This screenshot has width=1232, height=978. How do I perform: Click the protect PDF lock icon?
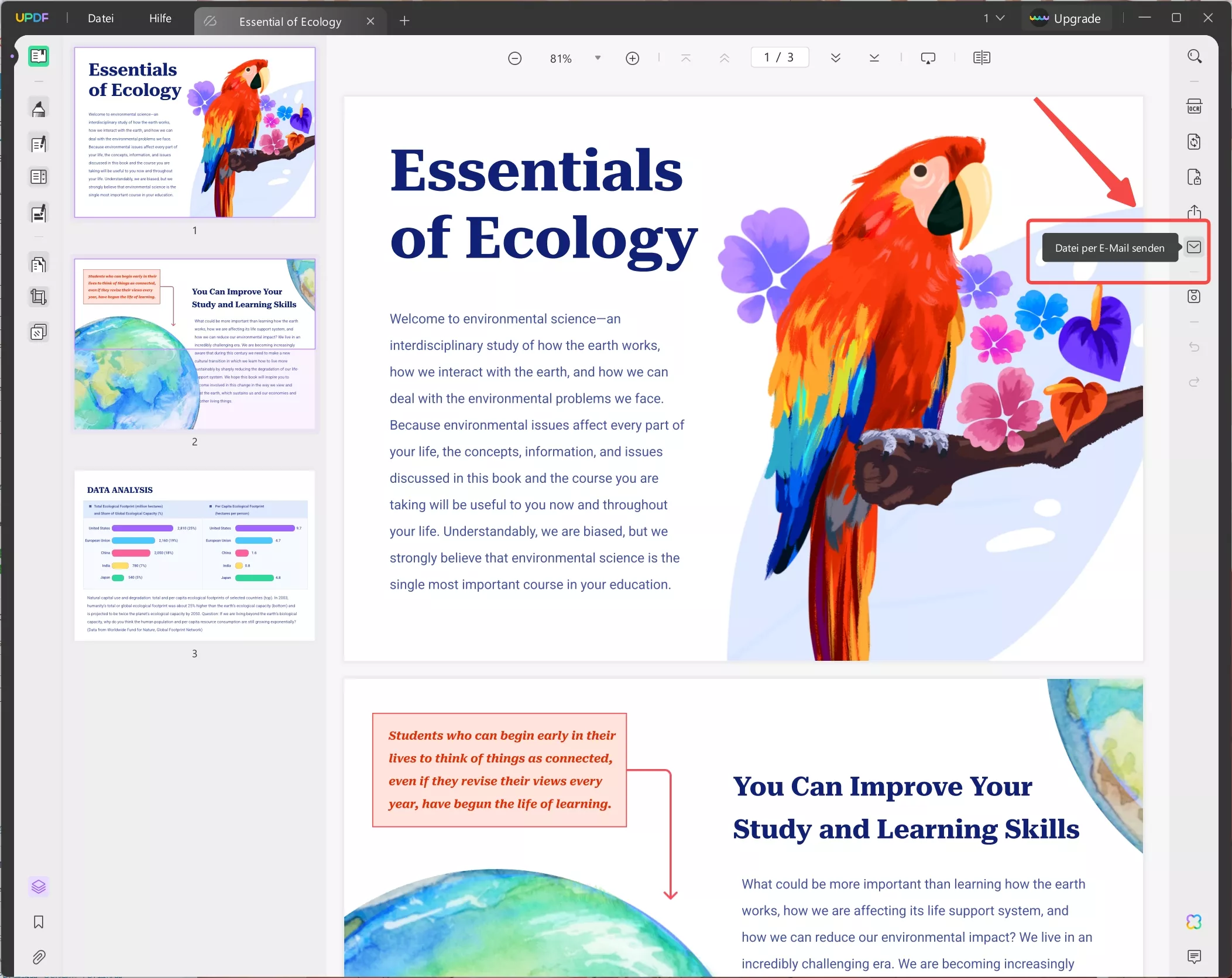[x=1194, y=177]
